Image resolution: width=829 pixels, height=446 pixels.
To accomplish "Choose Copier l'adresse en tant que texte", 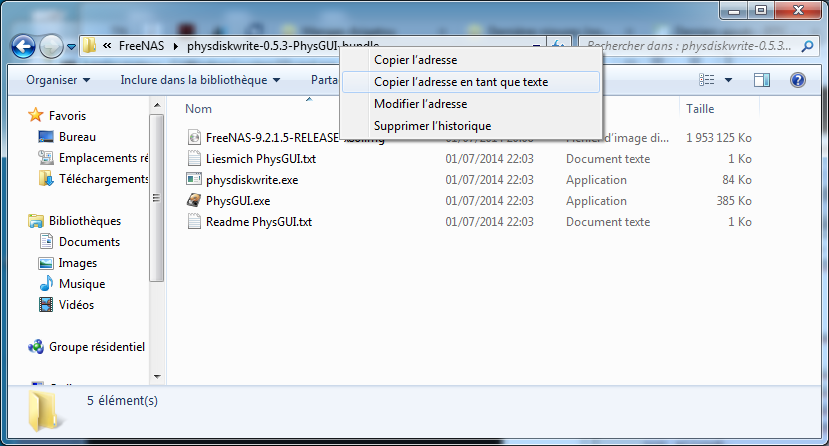I will (460, 82).
